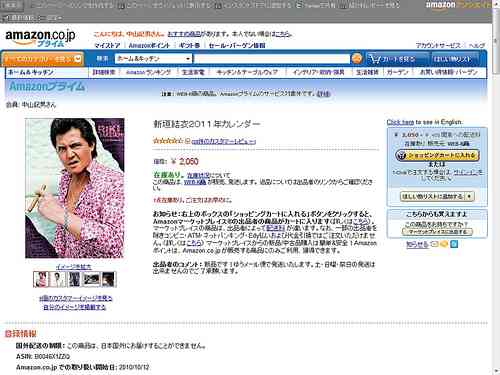
Task: Click the marketplace sell button
Action: (x=437, y=232)
